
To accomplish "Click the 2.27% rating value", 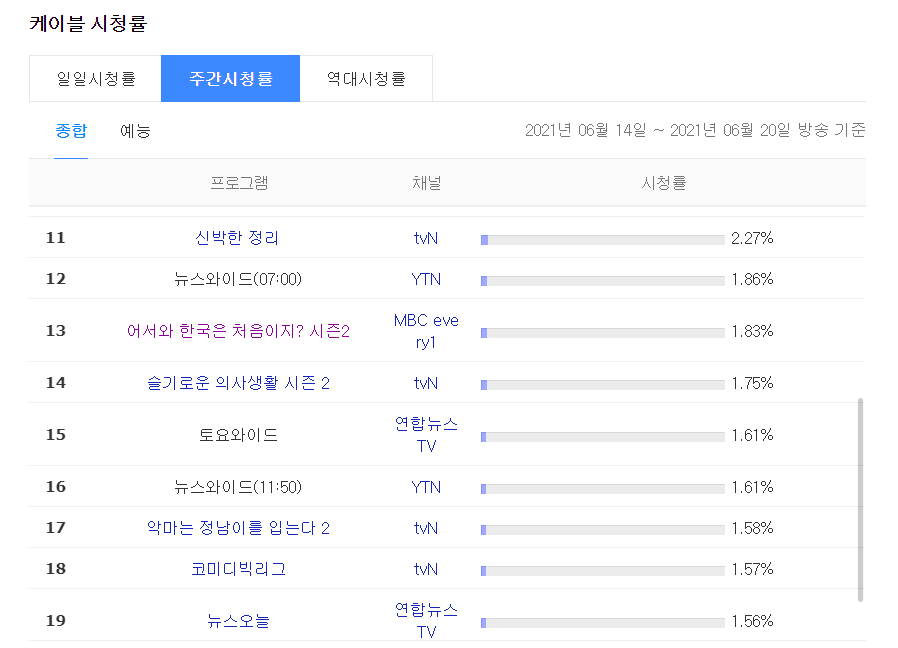I will pos(752,238).
